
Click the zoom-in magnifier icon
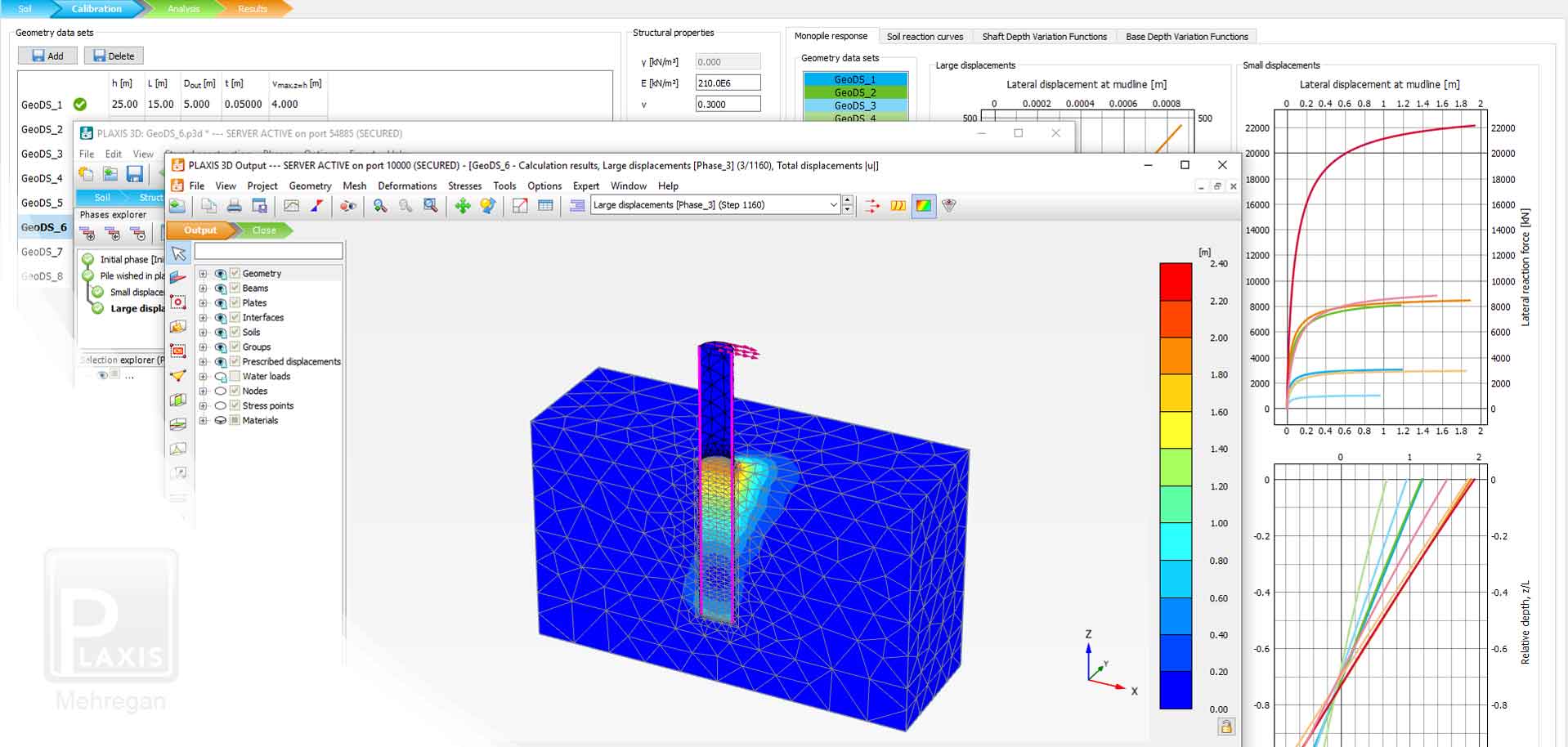tap(380, 206)
